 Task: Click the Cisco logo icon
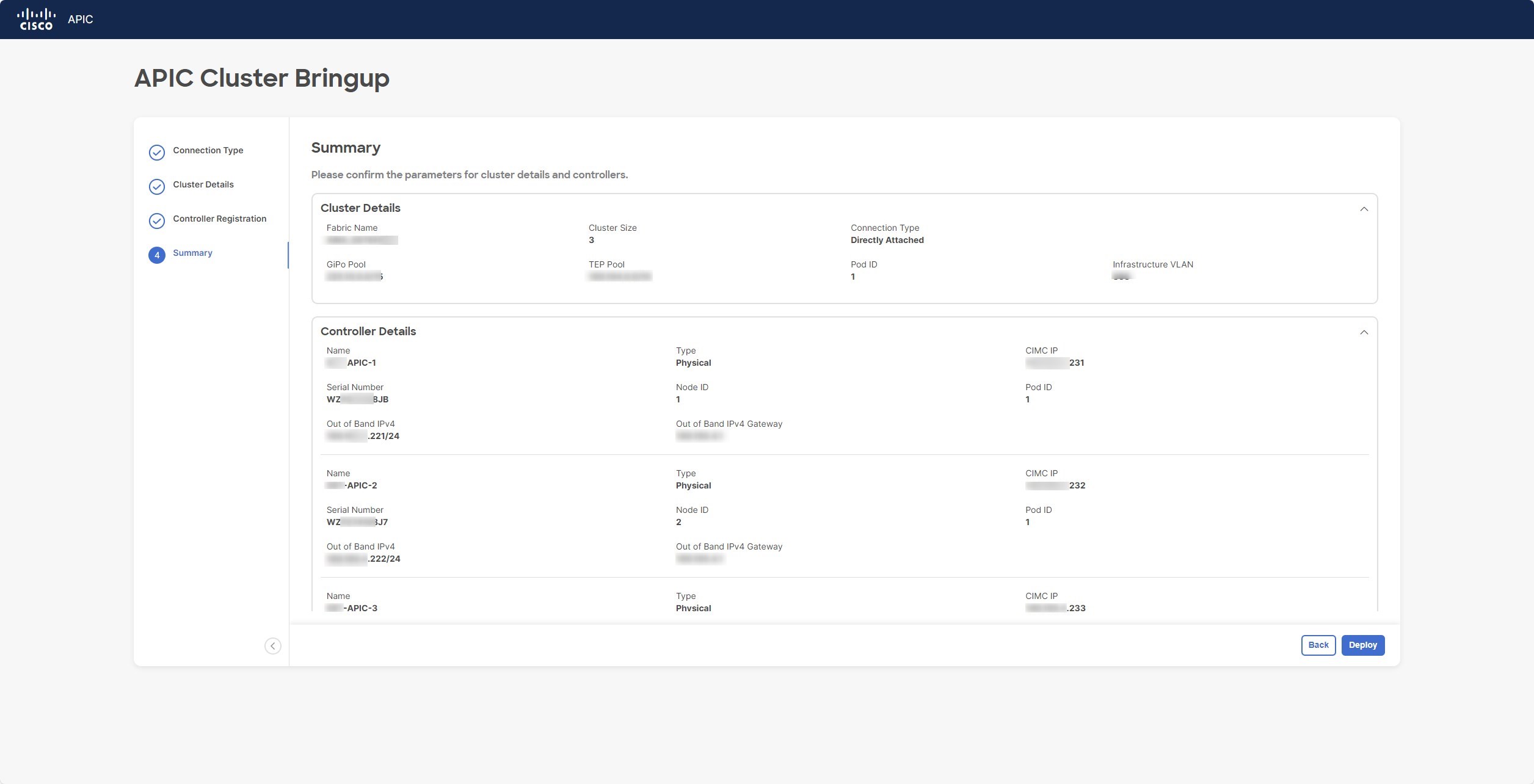click(x=36, y=19)
